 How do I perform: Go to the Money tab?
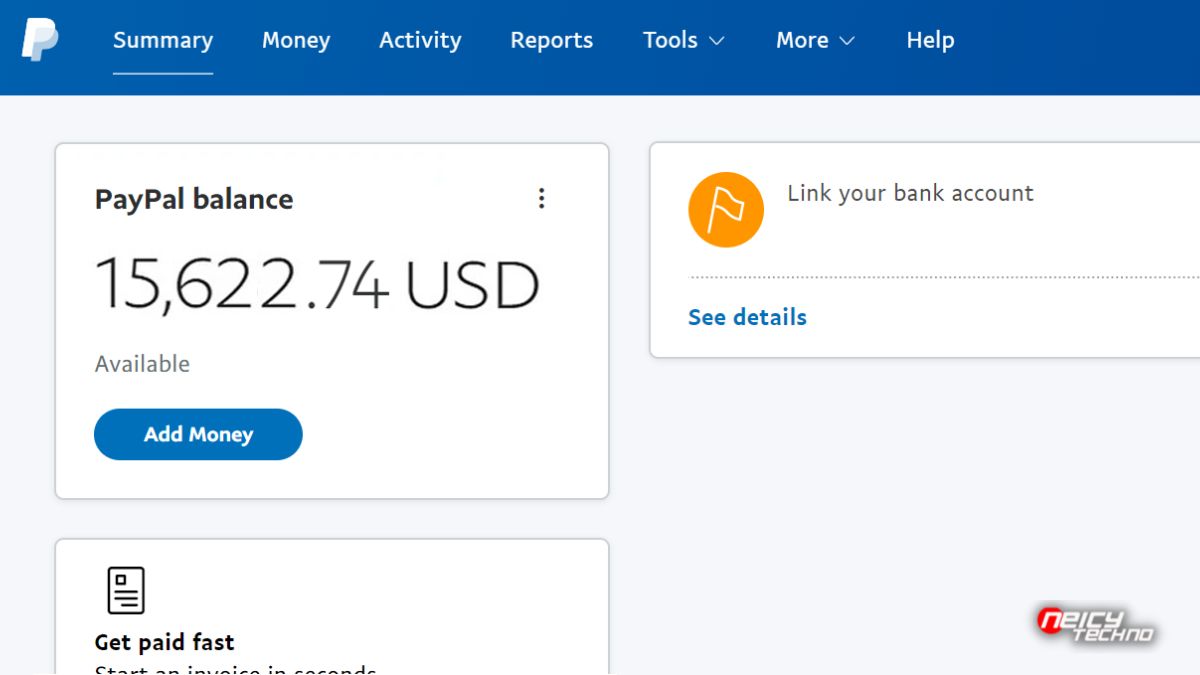pyautogui.click(x=296, y=40)
